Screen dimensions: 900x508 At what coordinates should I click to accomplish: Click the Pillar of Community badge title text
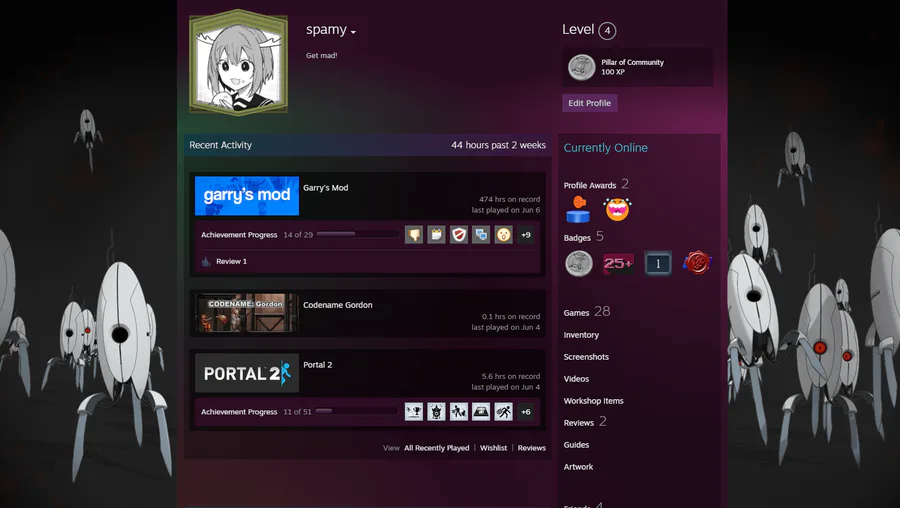point(633,62)
